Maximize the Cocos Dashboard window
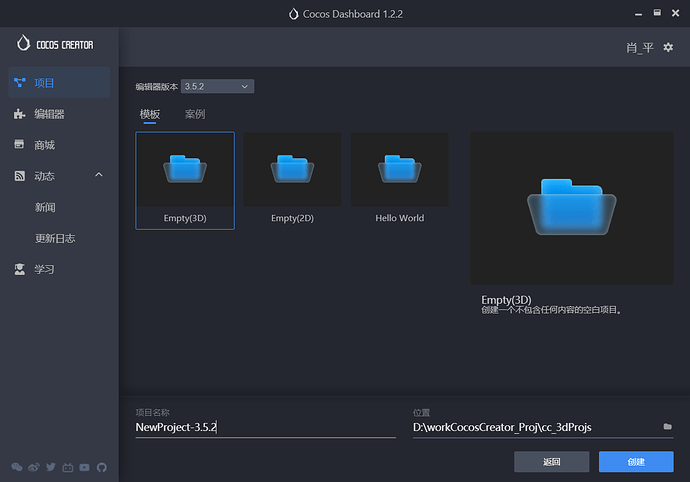690x482 pixels. pos(657,13)
